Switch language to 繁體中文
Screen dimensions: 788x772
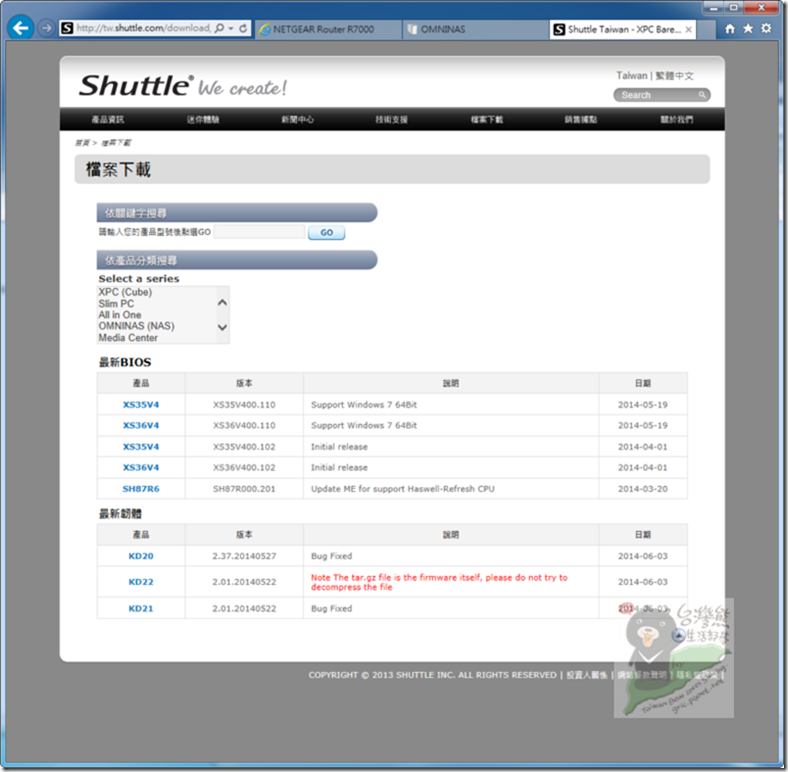pos(674,76)
